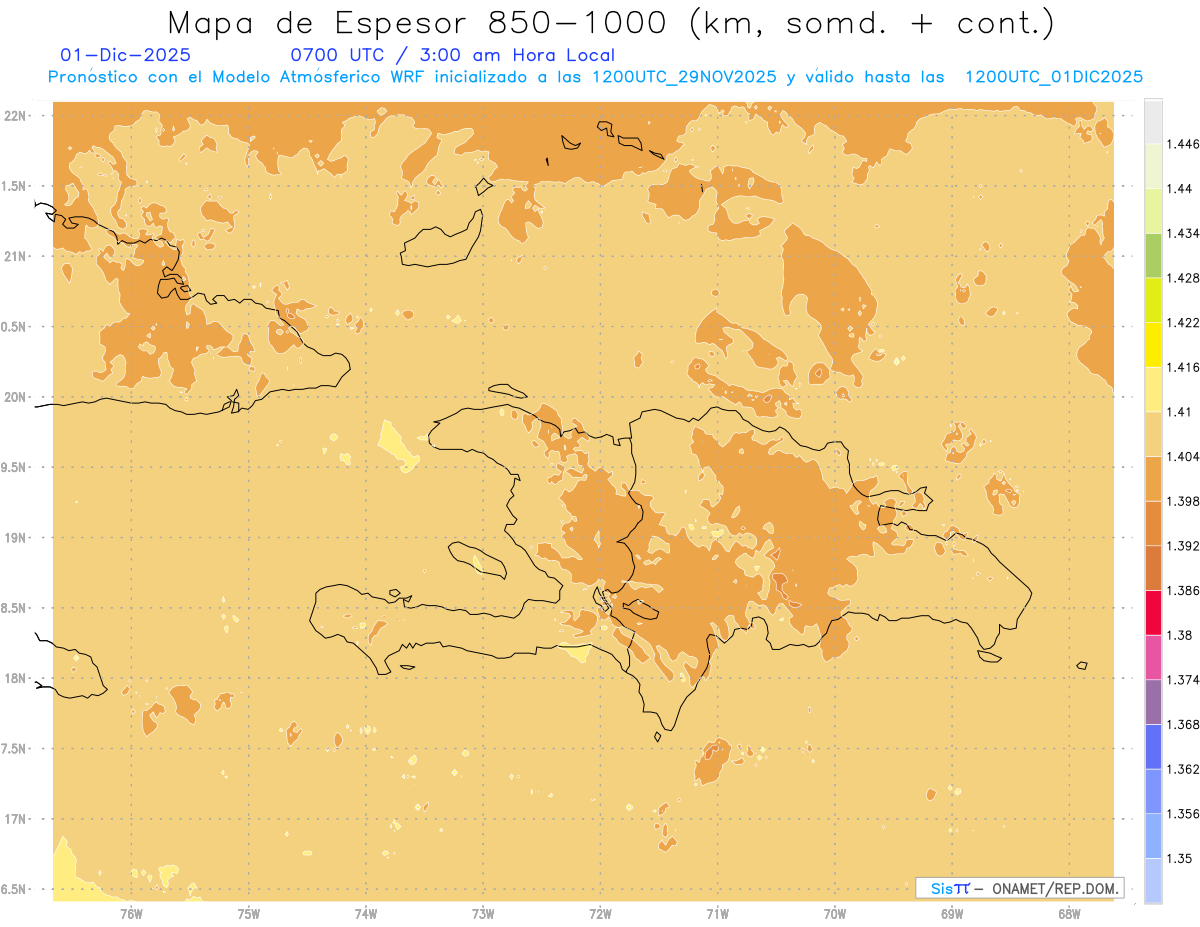The width and height of the screenshot is (1200, 927).
Task: Click the '1.35' colorbar value
Action: pos(1181,859)
